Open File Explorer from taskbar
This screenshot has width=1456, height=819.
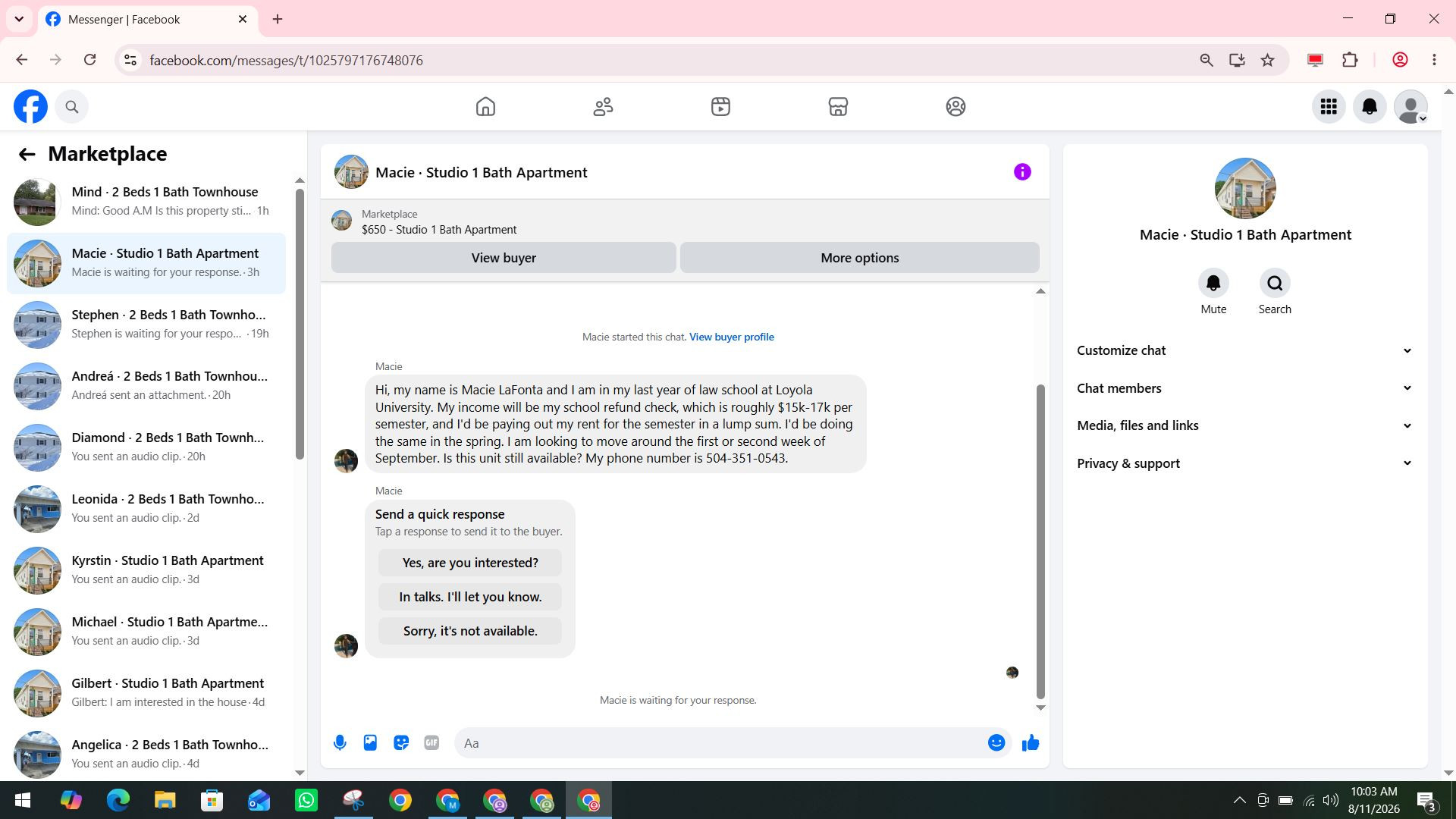165,801
